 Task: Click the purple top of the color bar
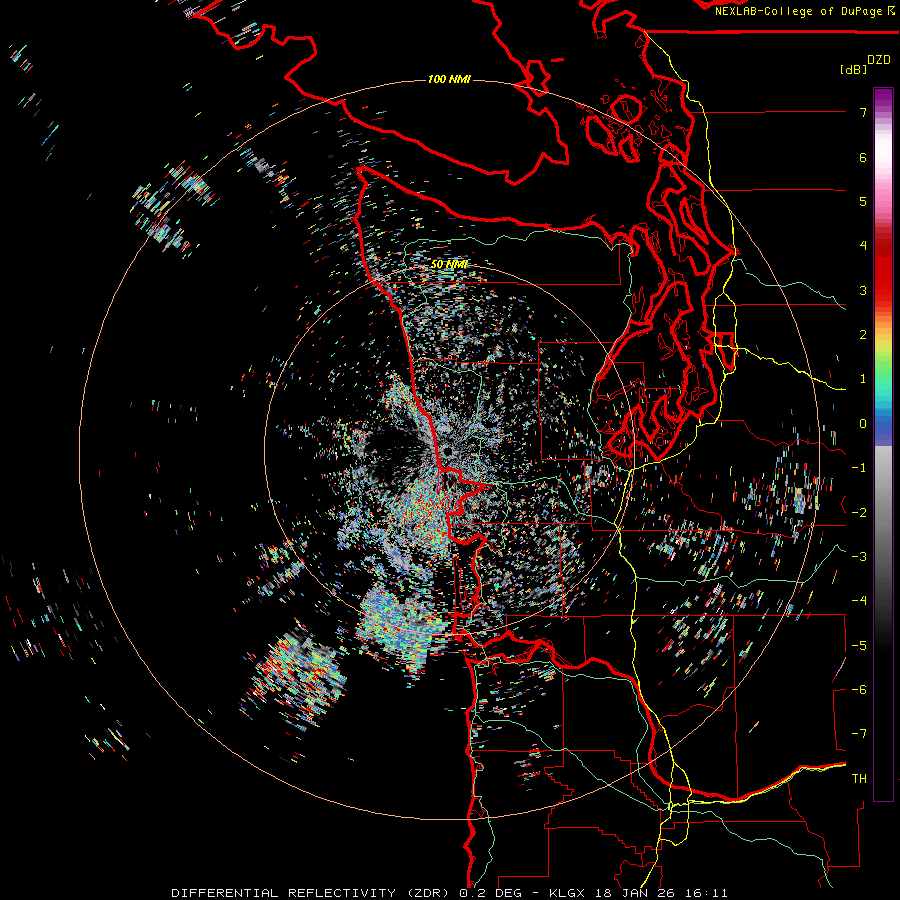point(883,98)
